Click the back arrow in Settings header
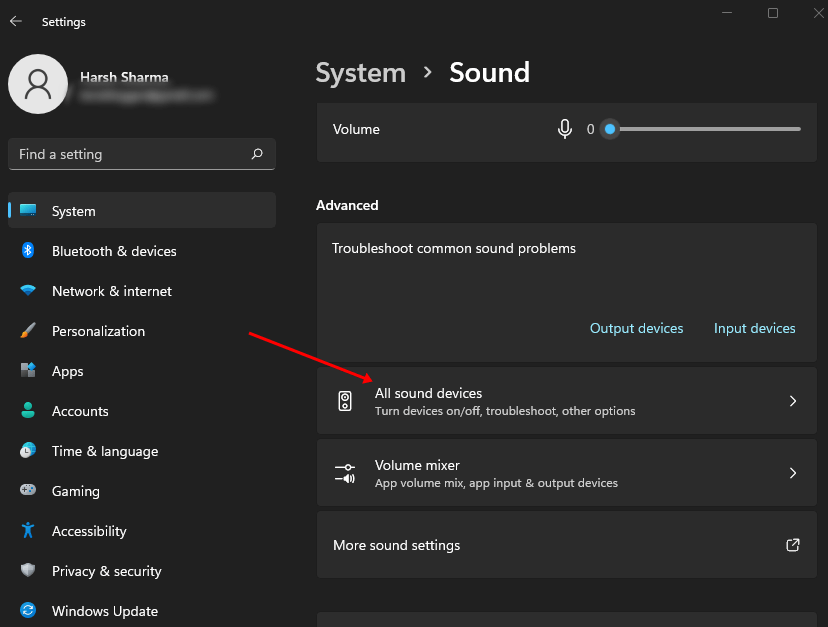The width and height of the screenshot is (828, 627). tap(16, 21)
